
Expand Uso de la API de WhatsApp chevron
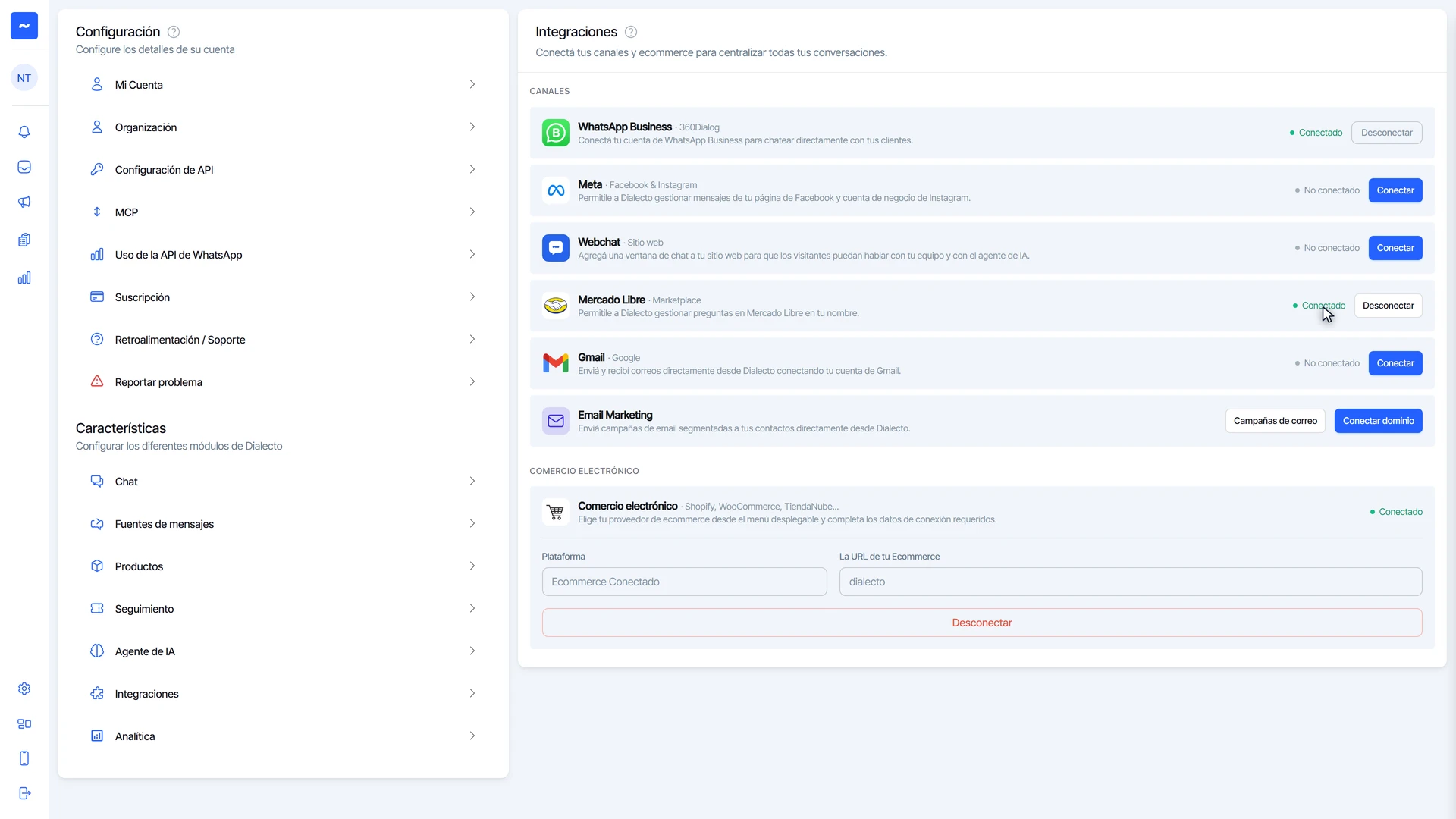(x=472, y=254)
